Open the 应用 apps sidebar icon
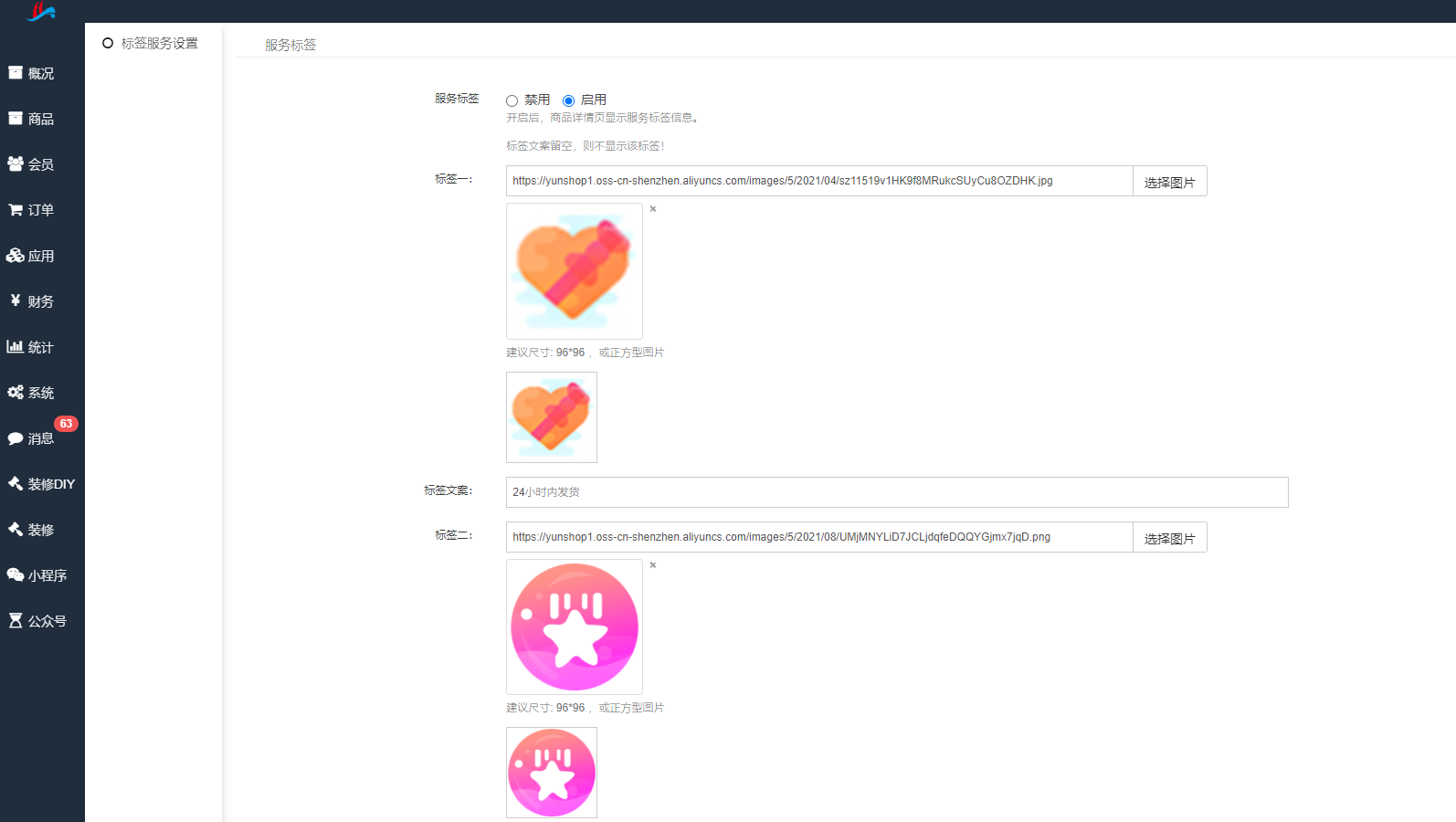The height and width of the screenshot is (822, 1456). pyautogui.click(x=16, y=255)
